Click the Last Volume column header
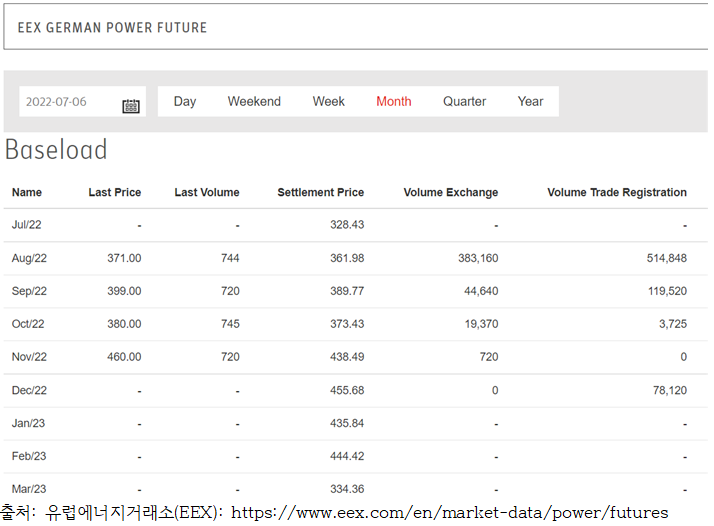Viewport: 714px width, 526px height. (206, 192)
